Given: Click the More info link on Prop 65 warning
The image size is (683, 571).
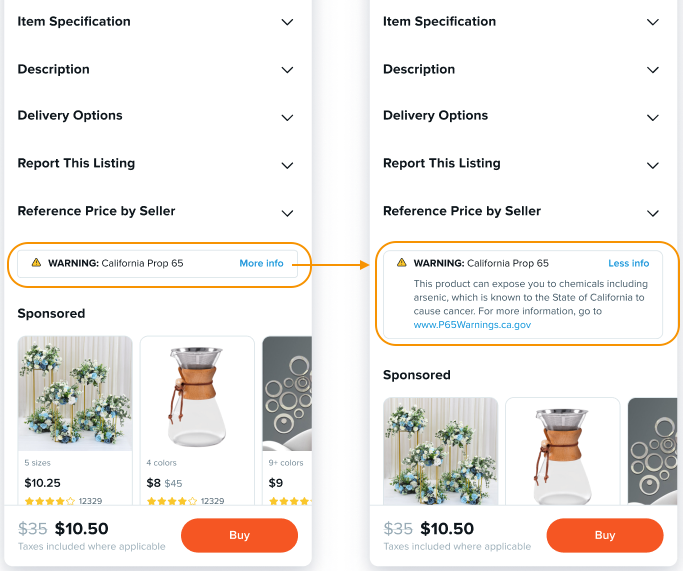Looking at the screenshot, I should tap(261, 264).
